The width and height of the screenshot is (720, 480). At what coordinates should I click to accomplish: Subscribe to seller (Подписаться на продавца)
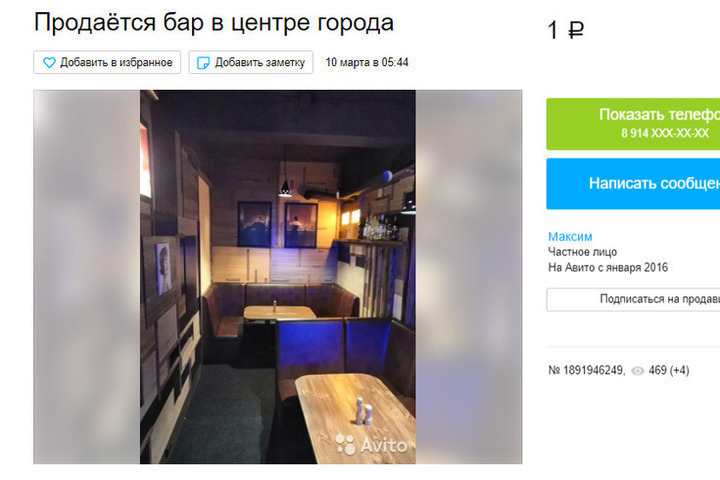point(633,299)
